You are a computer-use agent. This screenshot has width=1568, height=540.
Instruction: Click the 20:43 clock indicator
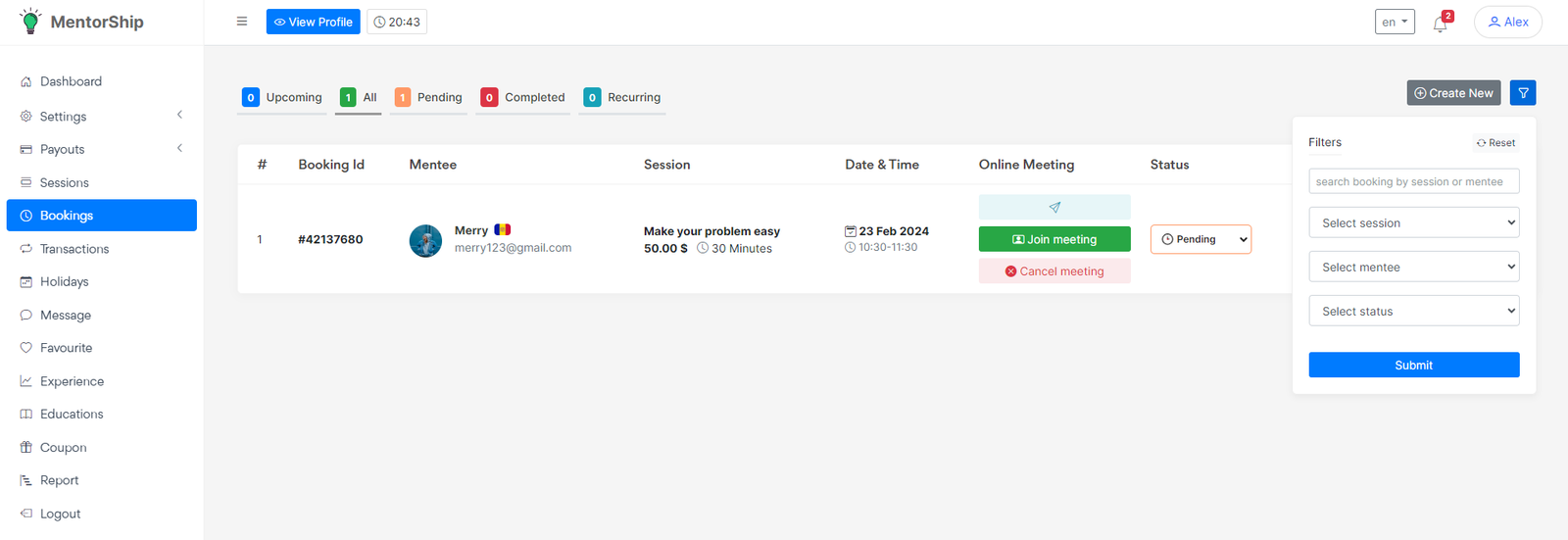click(x=397, y=22)
